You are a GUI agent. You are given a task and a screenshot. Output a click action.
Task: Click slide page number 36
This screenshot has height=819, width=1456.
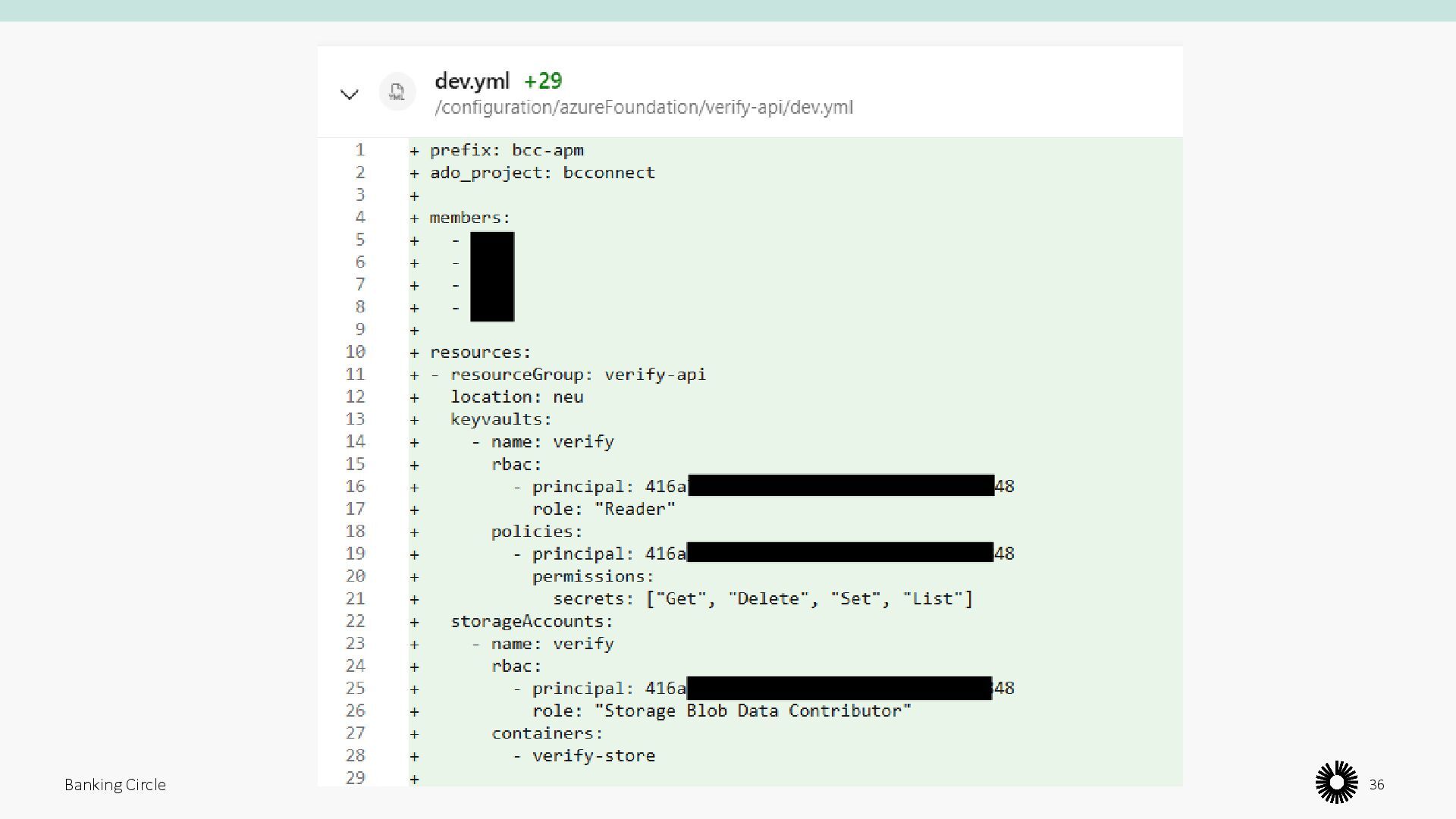point(1376,785)
